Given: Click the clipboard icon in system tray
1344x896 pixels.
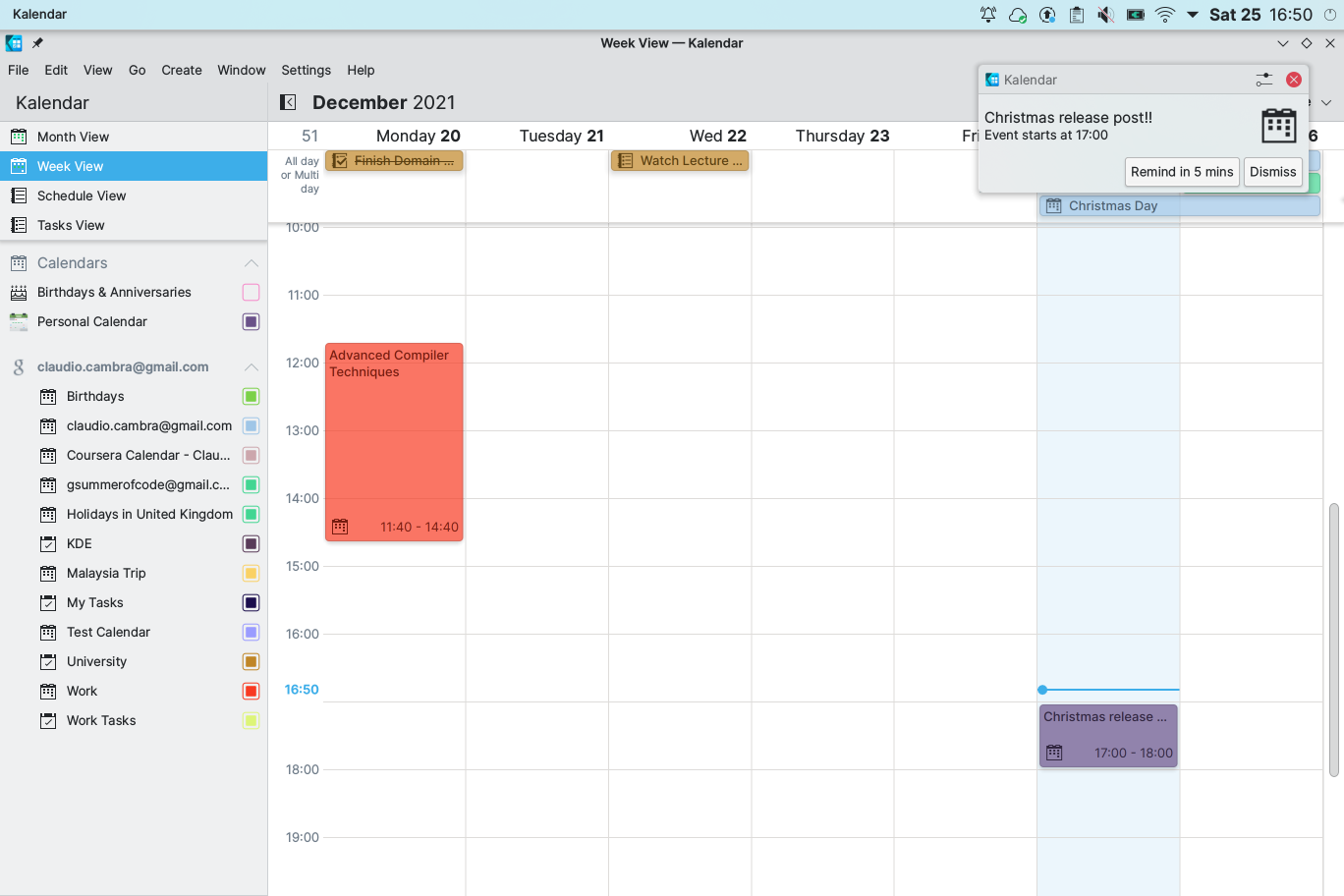Looking at the screenshot, I should (x=1077, y=15).
